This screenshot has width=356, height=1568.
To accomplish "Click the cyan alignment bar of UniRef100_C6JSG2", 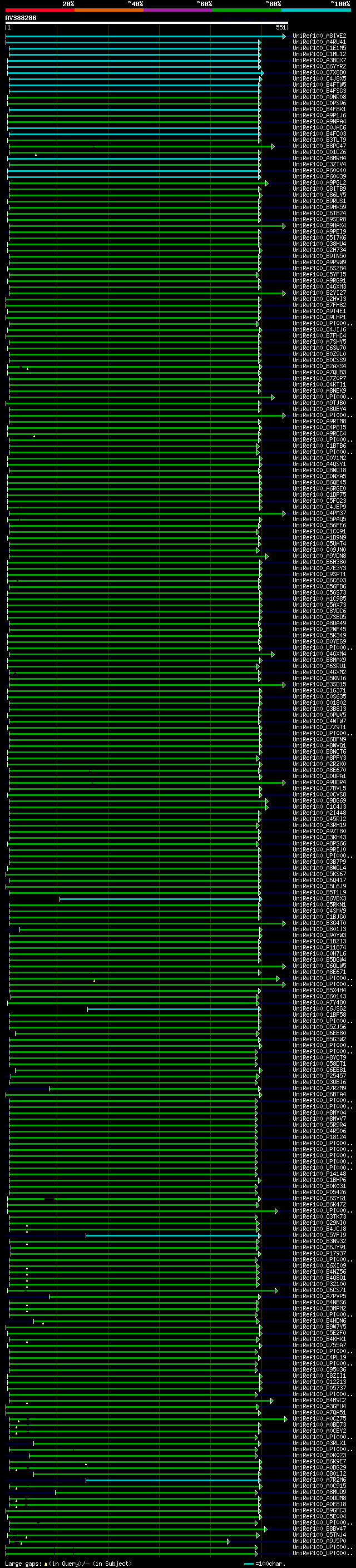I will [174, 1009].
